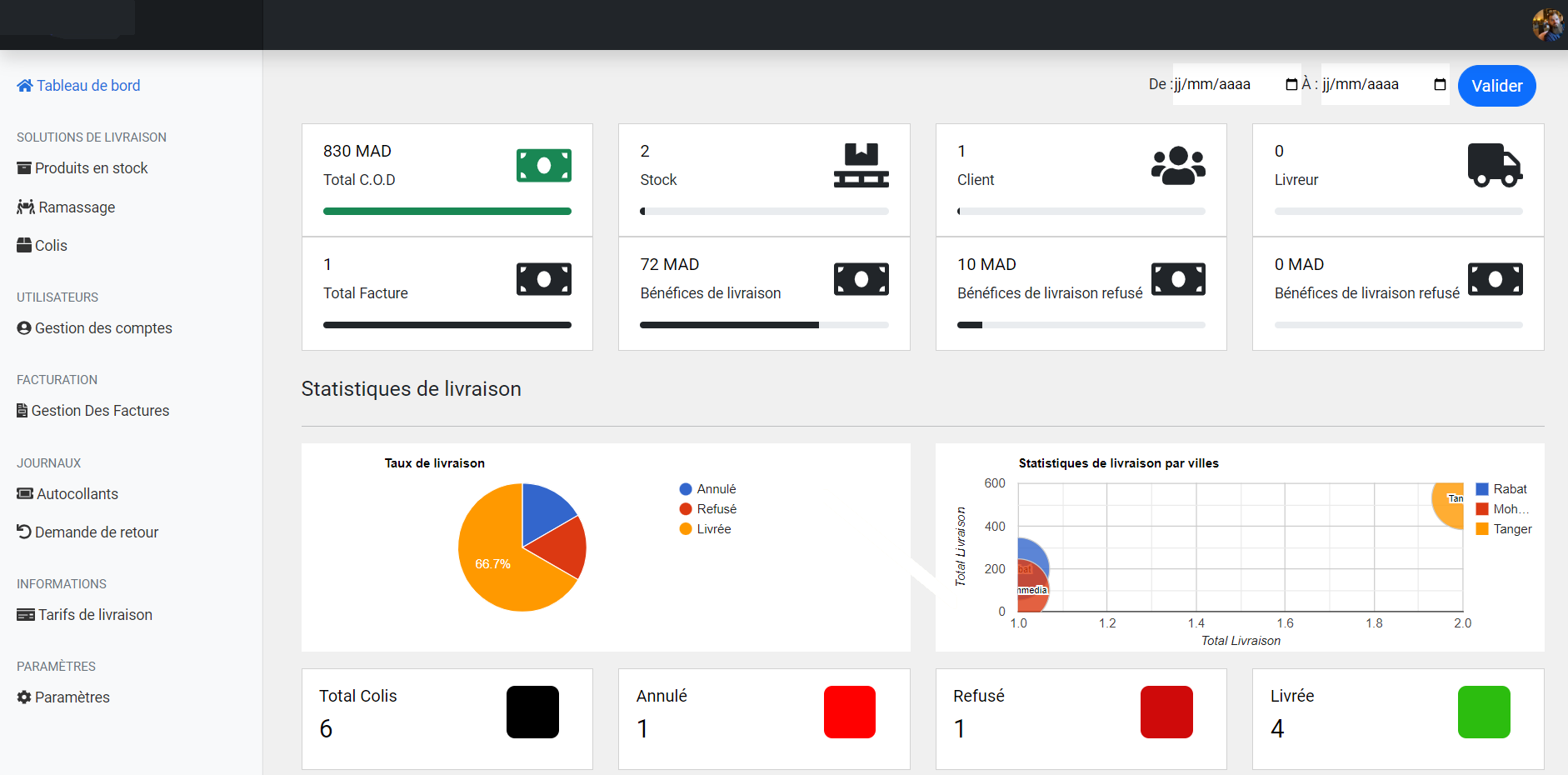Open Tarifs de livraison link
Screen dimensions: 1568x775
[95, 615]
